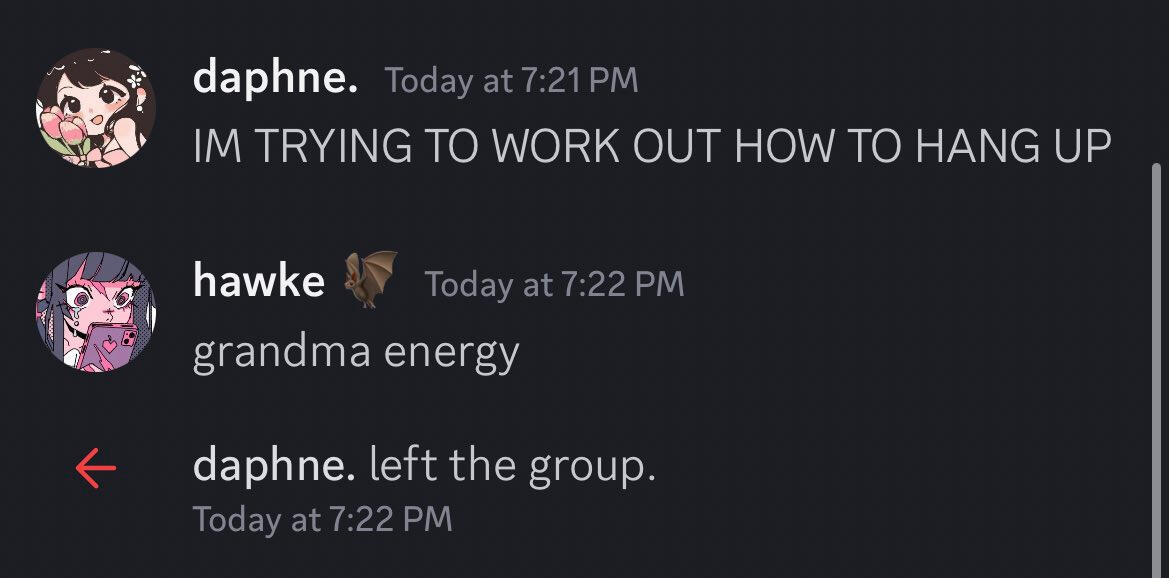Image resolution: width=1169 pixels, height=578 pixels.
Task: Click the "left the group." text
Action: coord(512,466)
